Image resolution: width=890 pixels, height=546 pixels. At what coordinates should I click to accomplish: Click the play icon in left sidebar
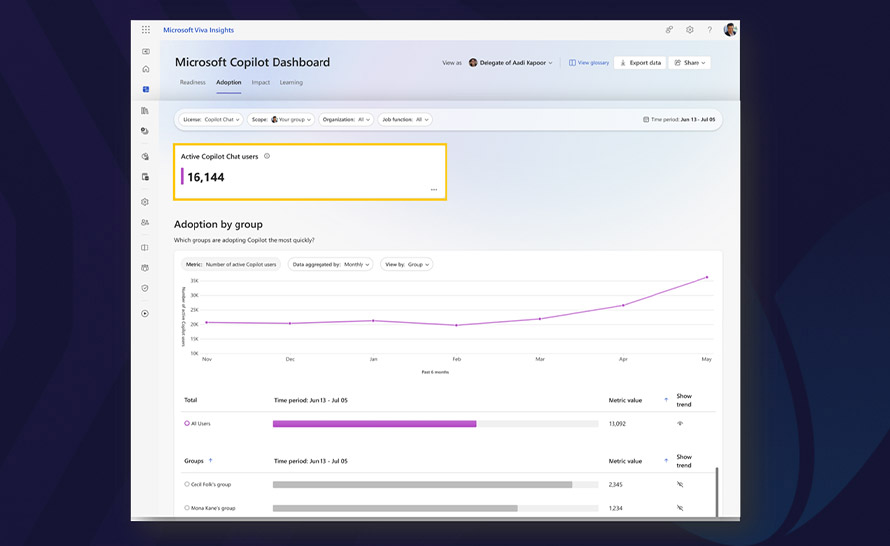tap(145, 313)
